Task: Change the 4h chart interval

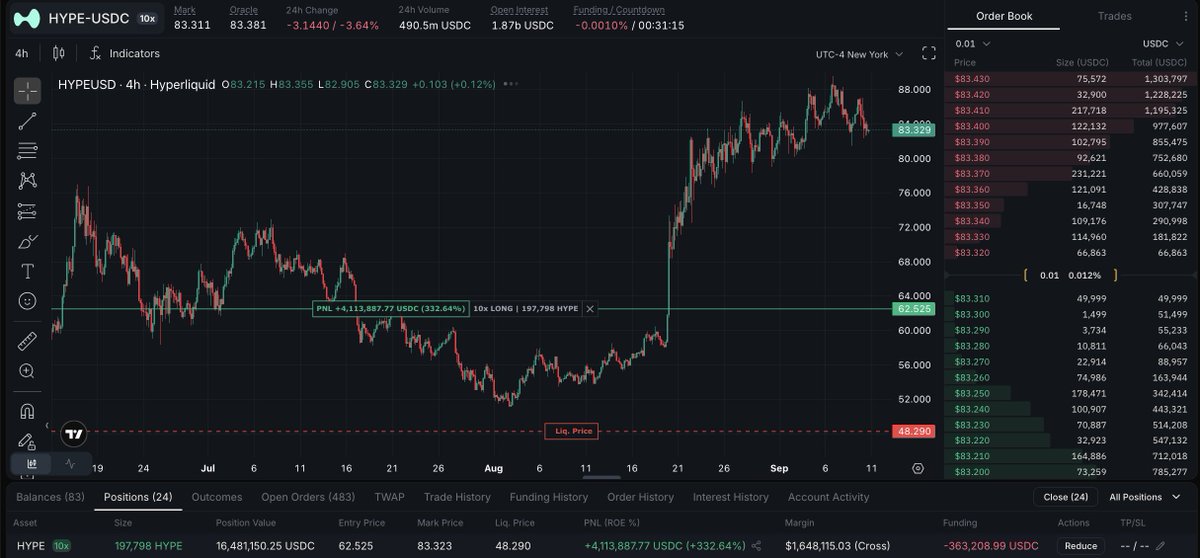Action: click(22, 53)
